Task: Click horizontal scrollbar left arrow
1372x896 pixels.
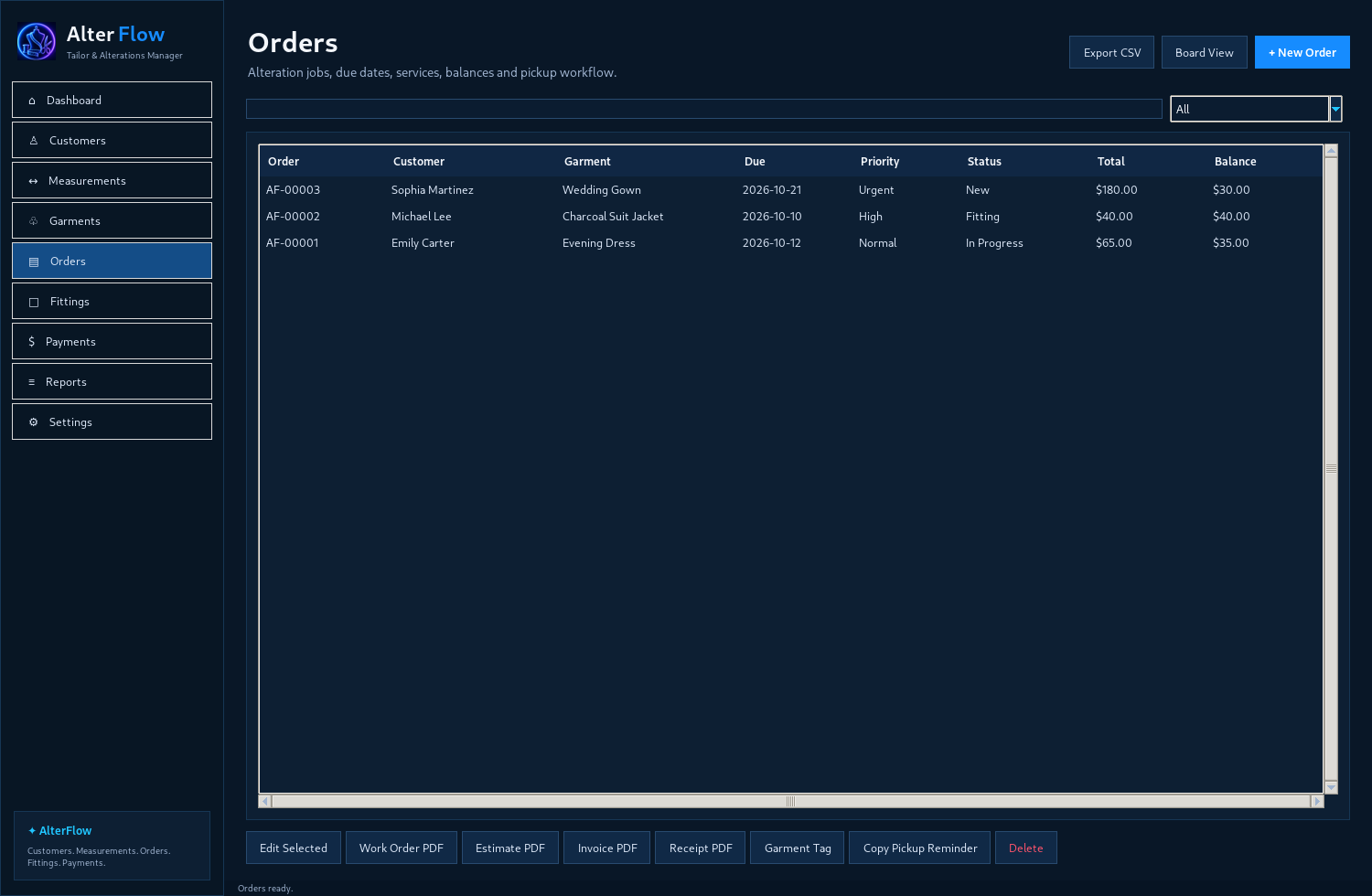Action: tap(265, 801)
